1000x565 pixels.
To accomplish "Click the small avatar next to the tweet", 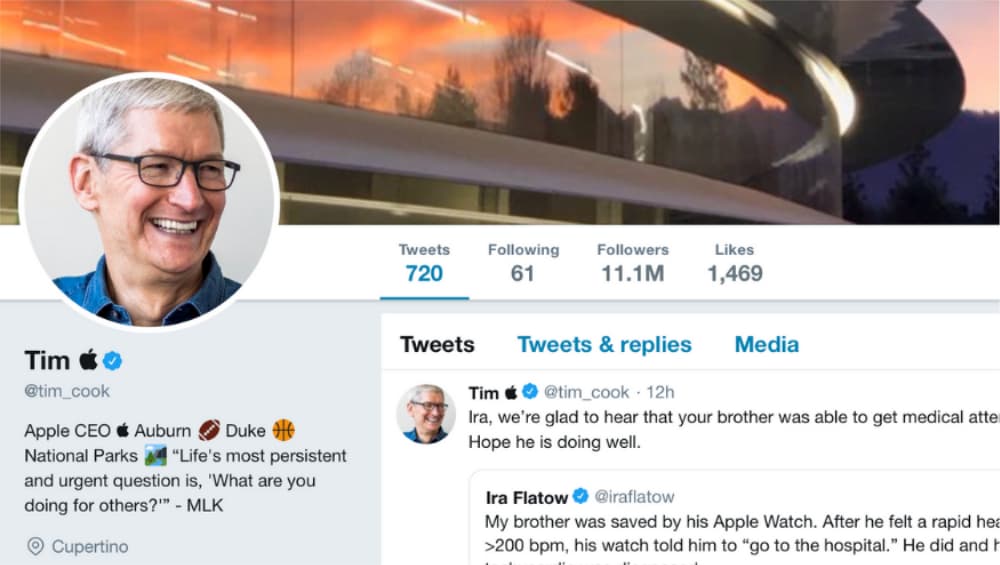I will coord(425,414).
